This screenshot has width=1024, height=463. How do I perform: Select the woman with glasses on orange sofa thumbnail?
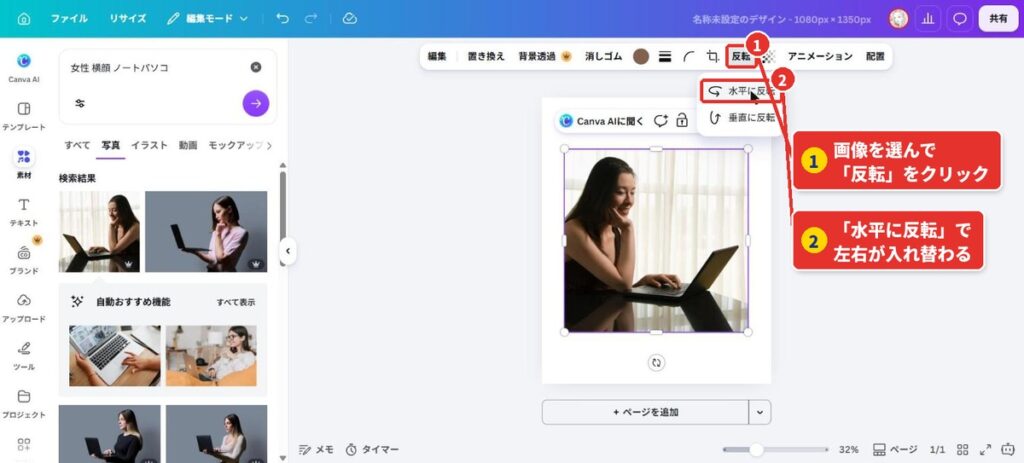tap(211, 356)
